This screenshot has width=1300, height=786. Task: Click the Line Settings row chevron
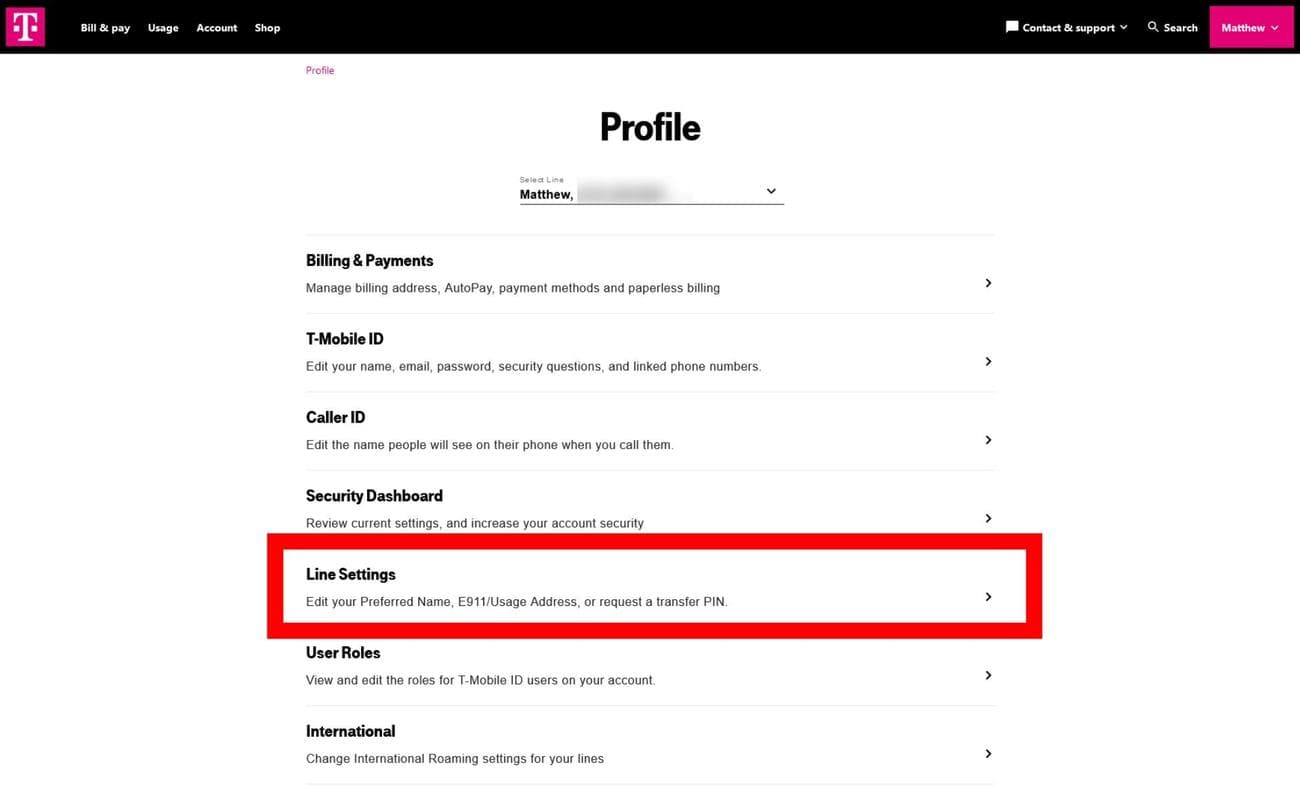pyautogui.click(x=988, y=597)
